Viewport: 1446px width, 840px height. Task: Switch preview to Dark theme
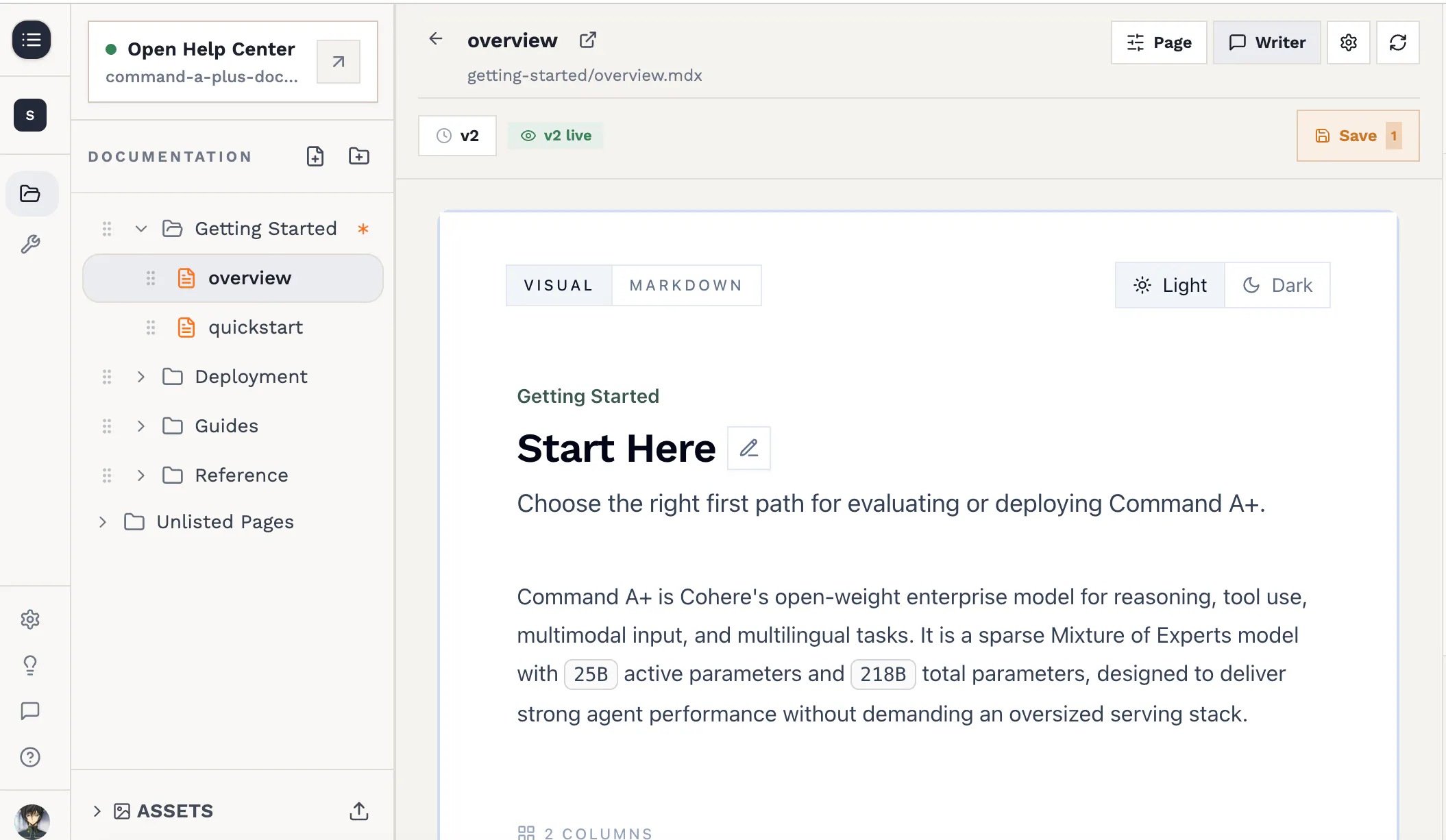click(x=1277, y=285)
